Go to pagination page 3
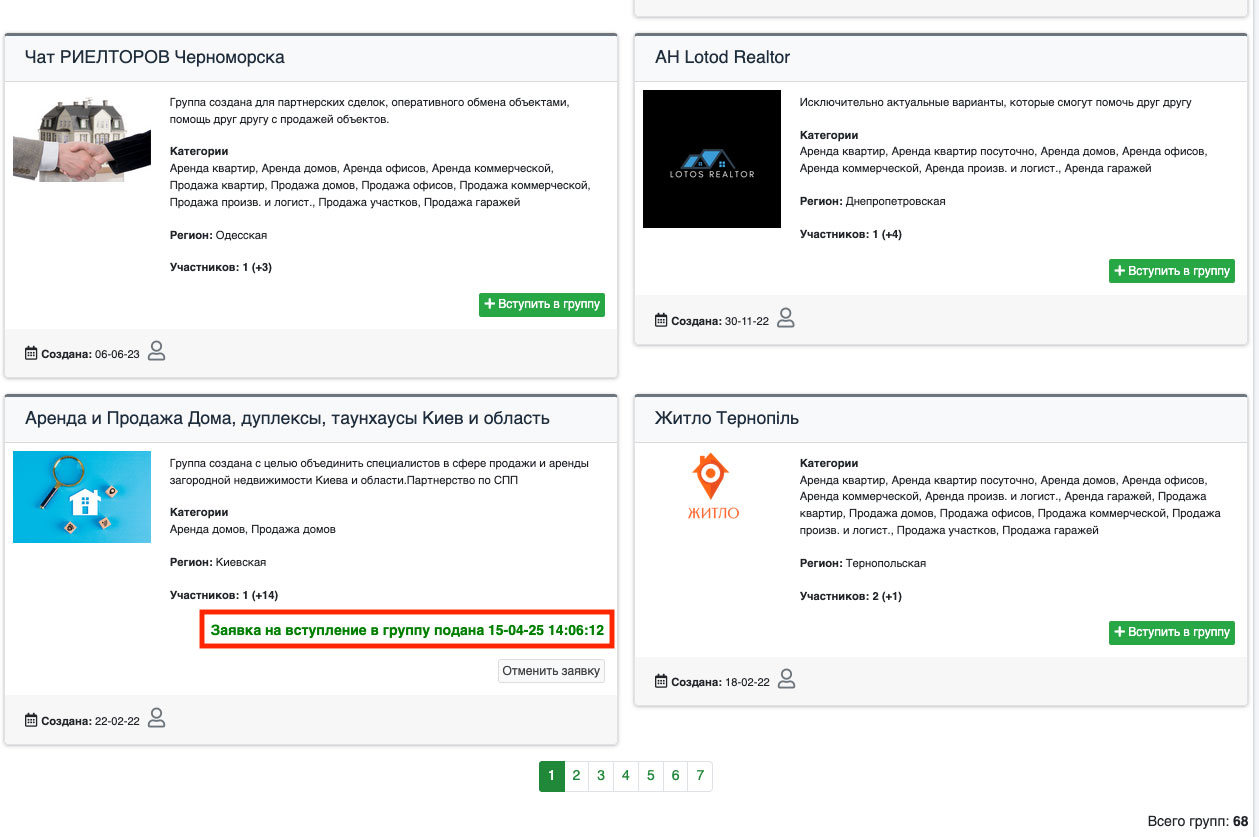Viewport: 1259px width, 837px height. pos(601,776)
